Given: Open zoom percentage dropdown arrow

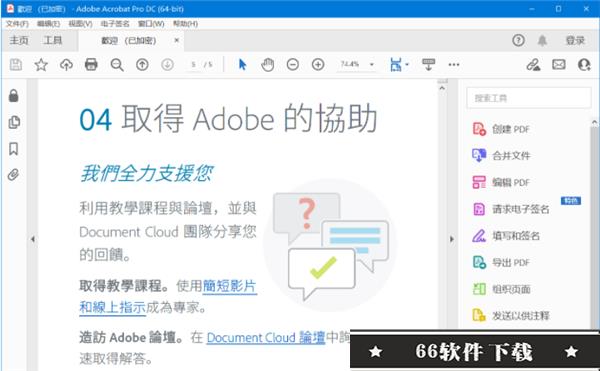Looking at the screenshot, I should tap(372, 64).
